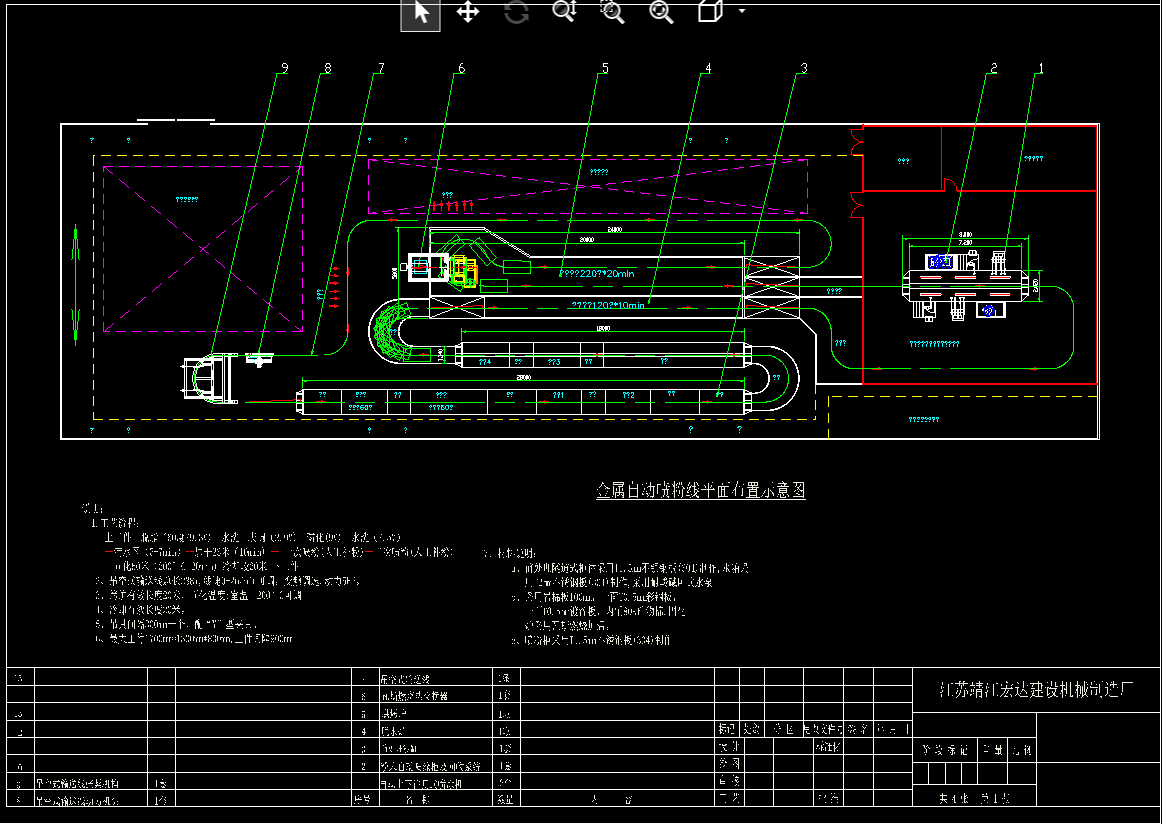Select the callout number 4 label
The height and width of the screenshot is (824, 1162).
tap(708, 68)
